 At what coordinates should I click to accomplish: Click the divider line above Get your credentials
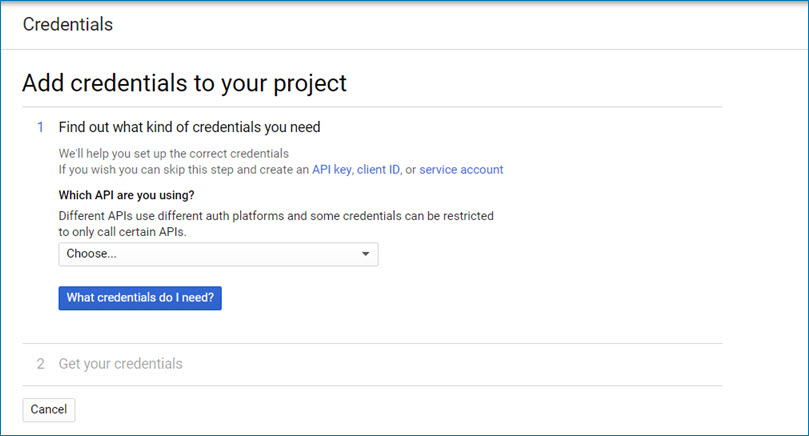[x=373, y=344]
